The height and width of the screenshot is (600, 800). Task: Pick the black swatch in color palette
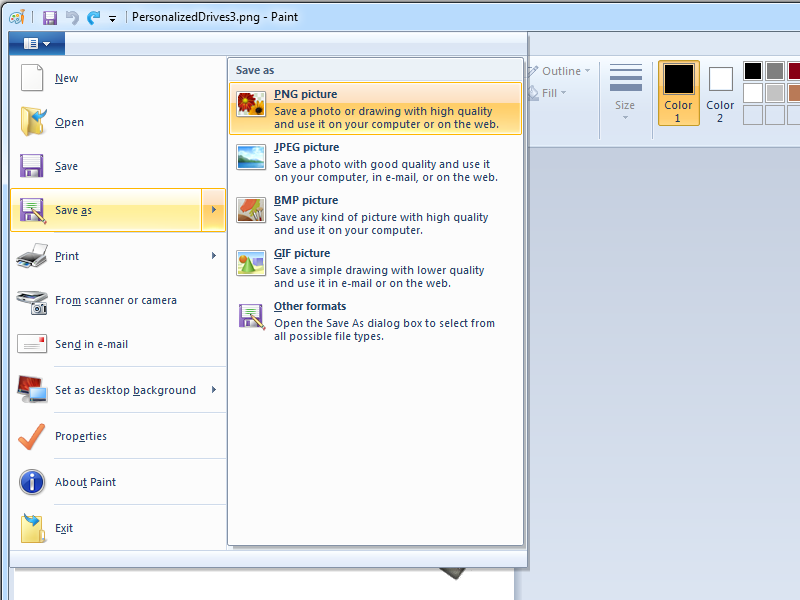click(x=752, y=71)
